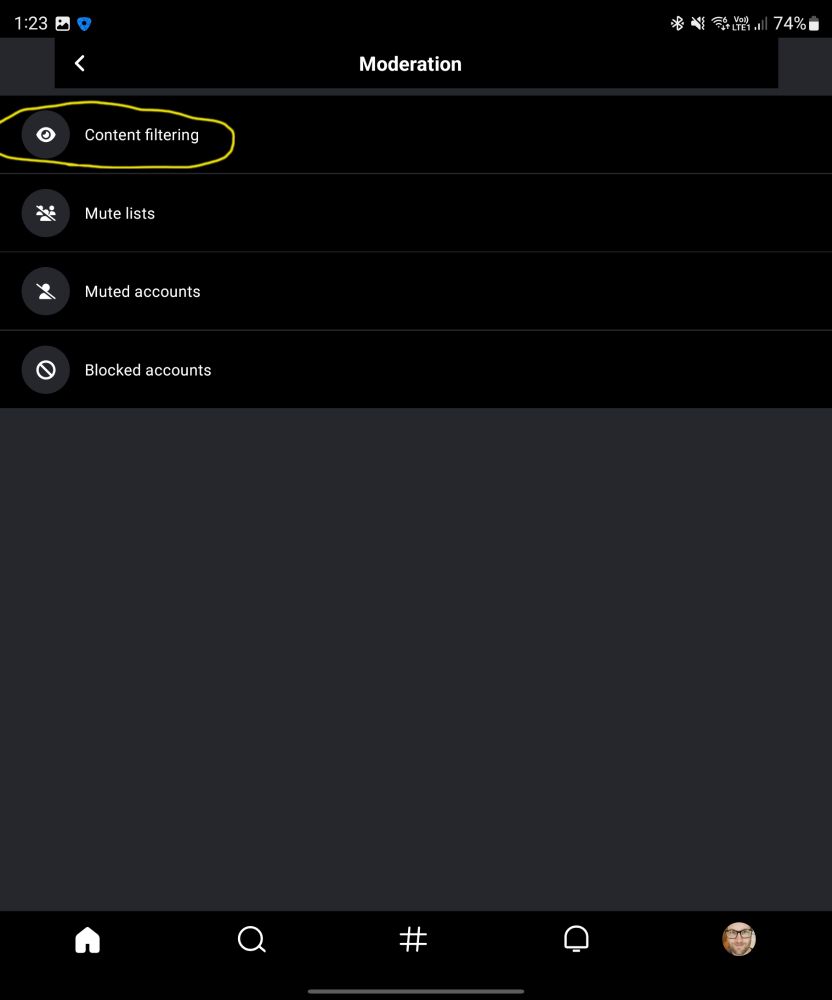Viewport: 832px width, 1000px height.
Task: Select the Content filtering eye icon
Action: click(x=45, y=134)
